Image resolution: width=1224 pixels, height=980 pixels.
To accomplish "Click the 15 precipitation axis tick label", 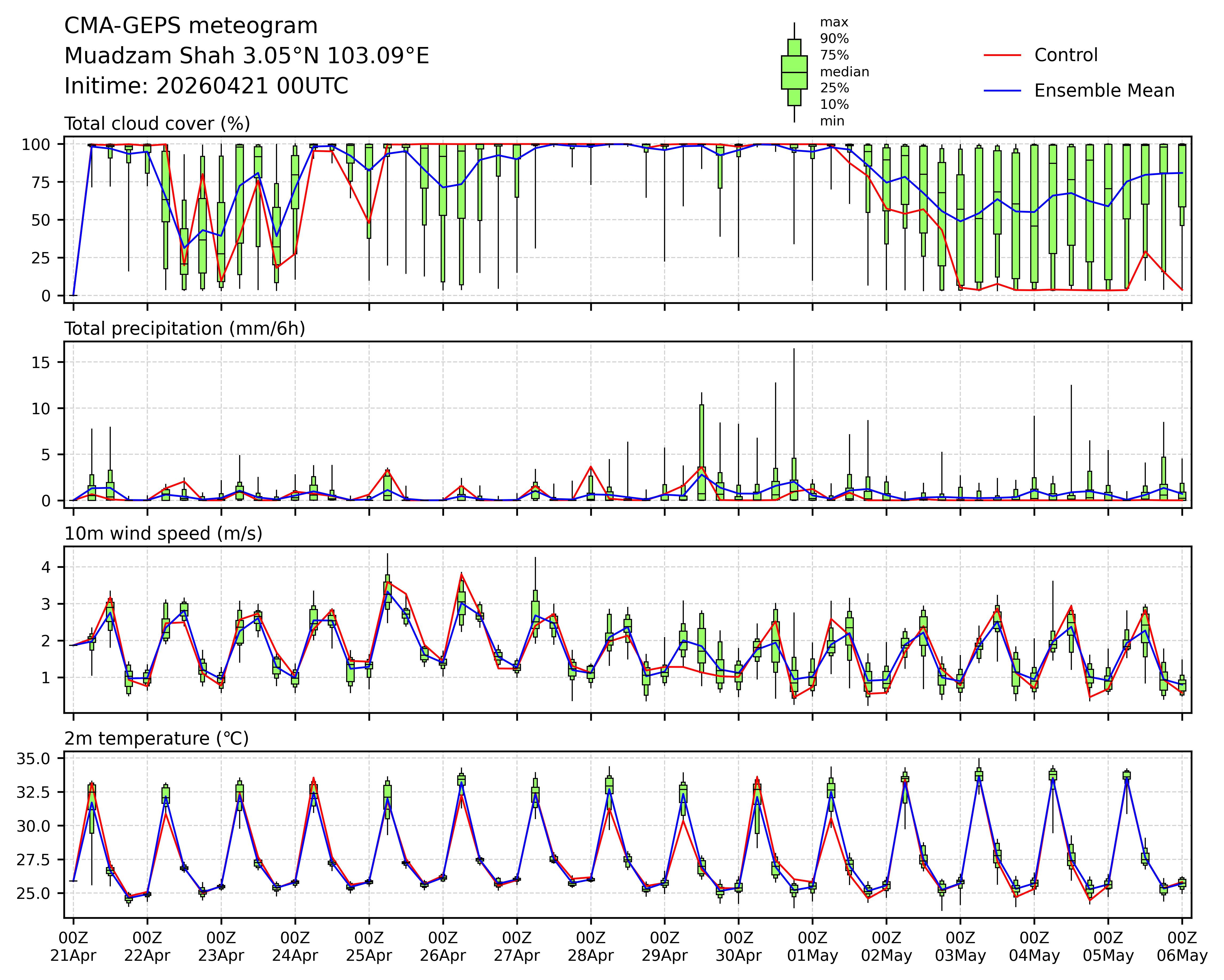I will click(x=41, y=362).
